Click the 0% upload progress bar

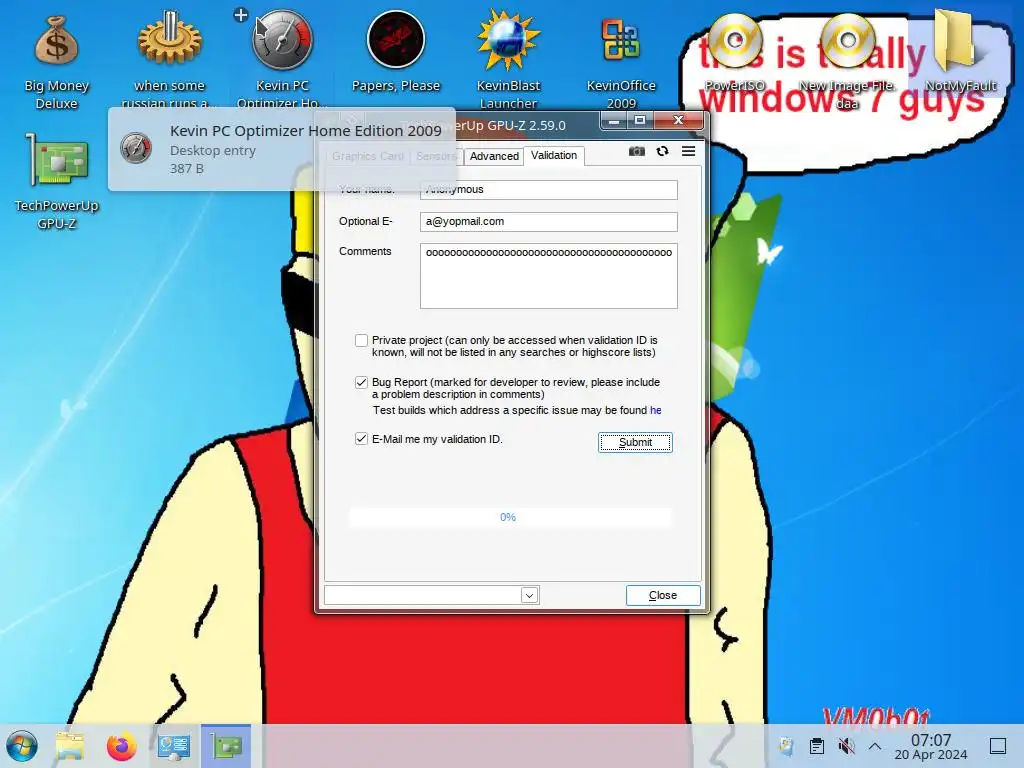pyautogui.click(x=510, y=517)
